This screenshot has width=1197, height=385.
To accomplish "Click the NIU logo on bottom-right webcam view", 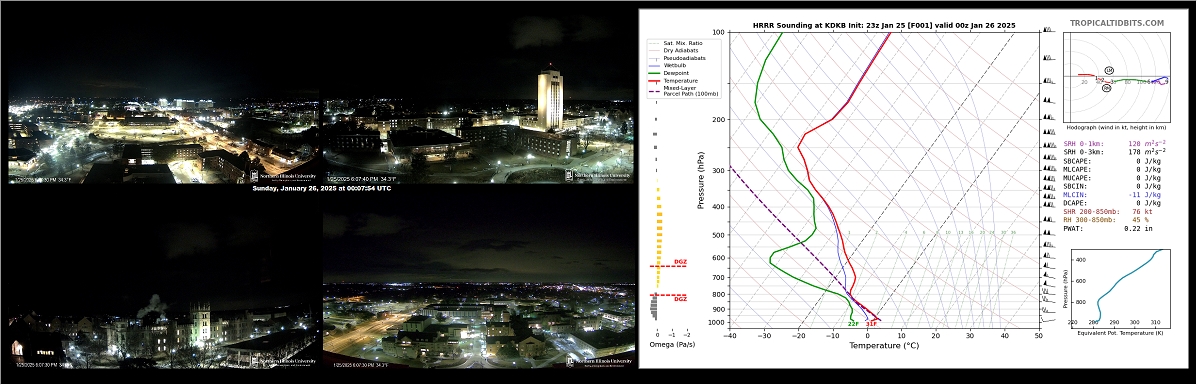I will click(599, 361).
